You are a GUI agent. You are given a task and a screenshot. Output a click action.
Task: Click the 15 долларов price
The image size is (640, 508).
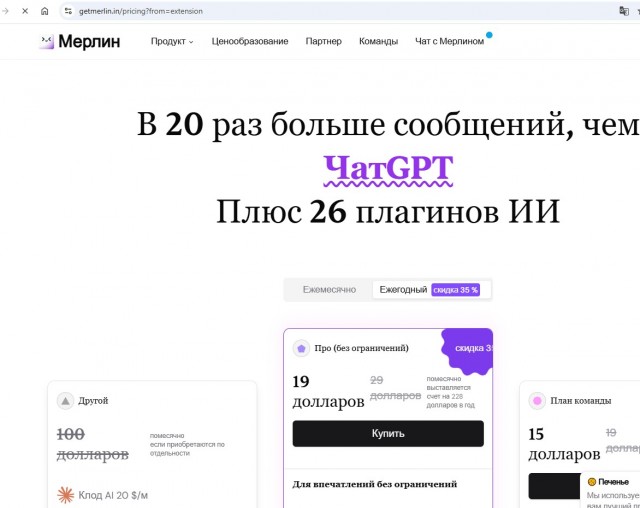pos(564,444)
